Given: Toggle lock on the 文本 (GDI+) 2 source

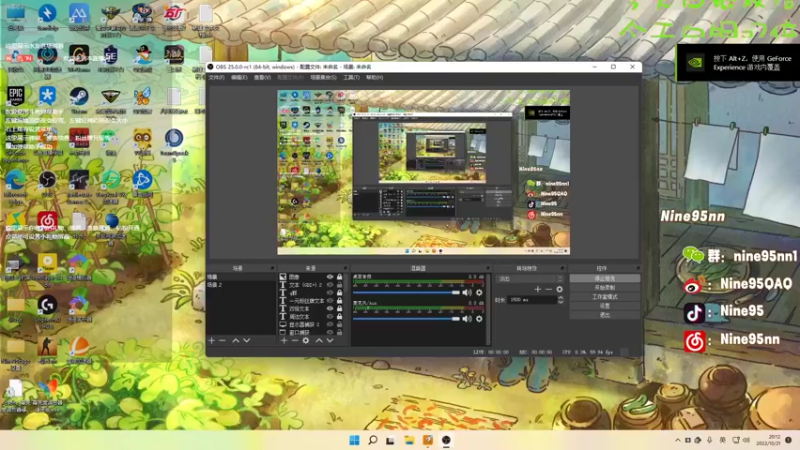Looking at the screenshot, I should click(339, 285).
